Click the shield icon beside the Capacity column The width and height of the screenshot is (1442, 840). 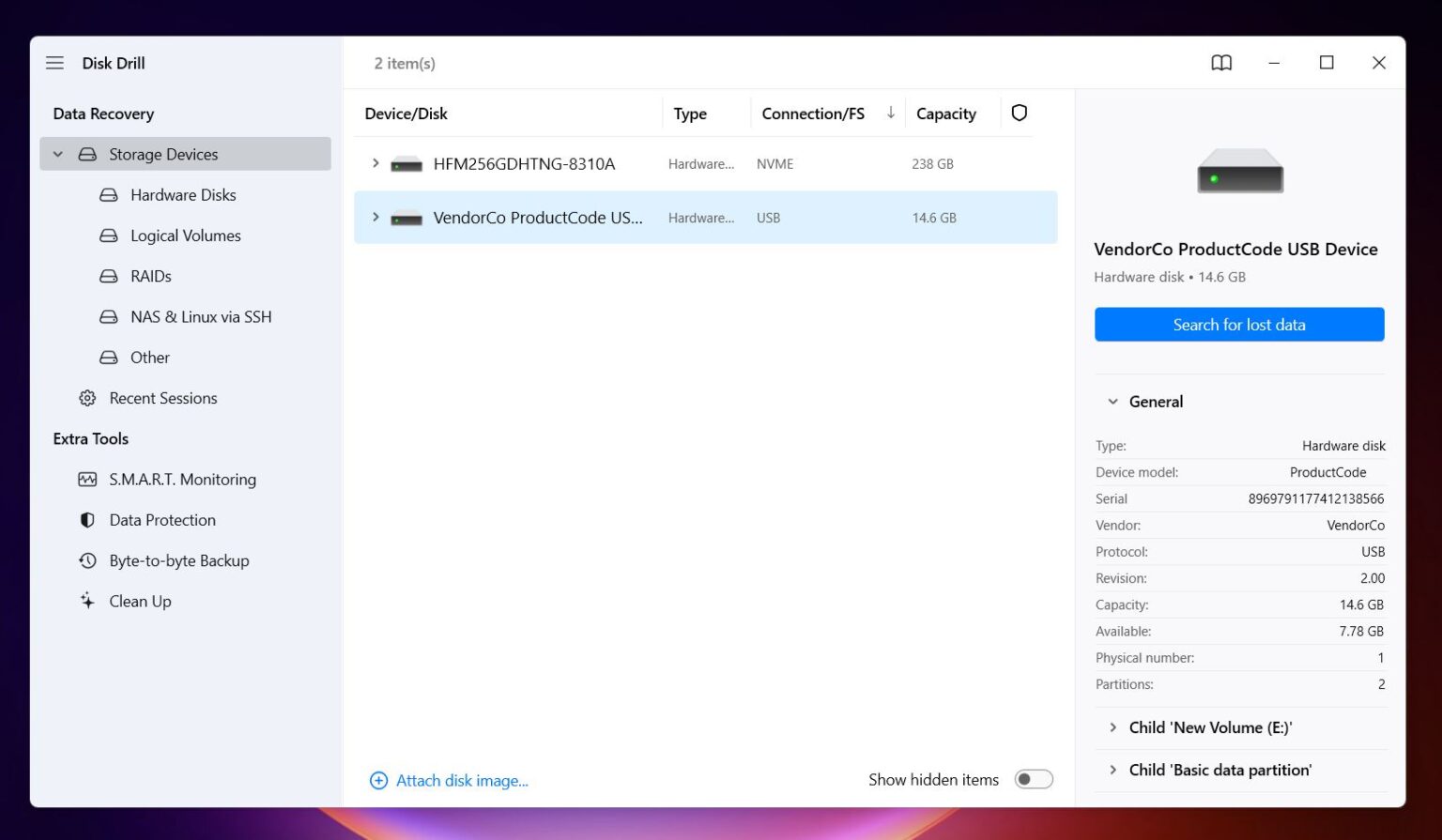(1020, 113)
